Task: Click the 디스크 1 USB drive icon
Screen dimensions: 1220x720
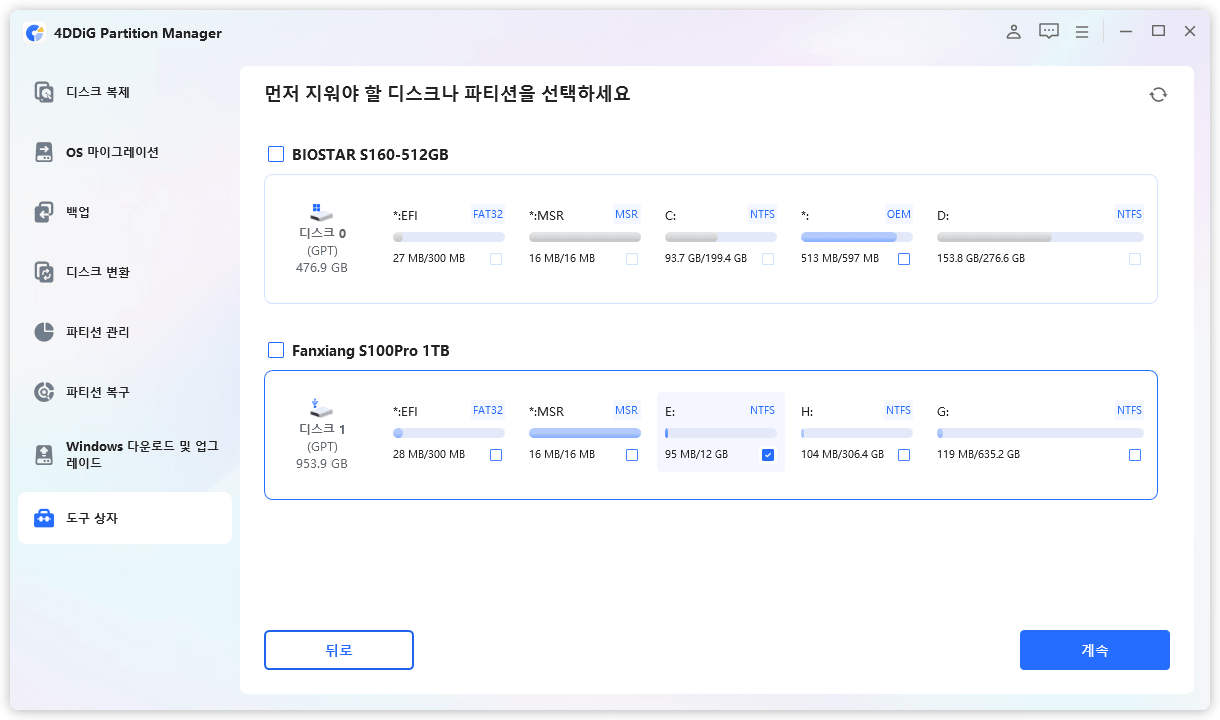Action: click(x=322, y=409)
